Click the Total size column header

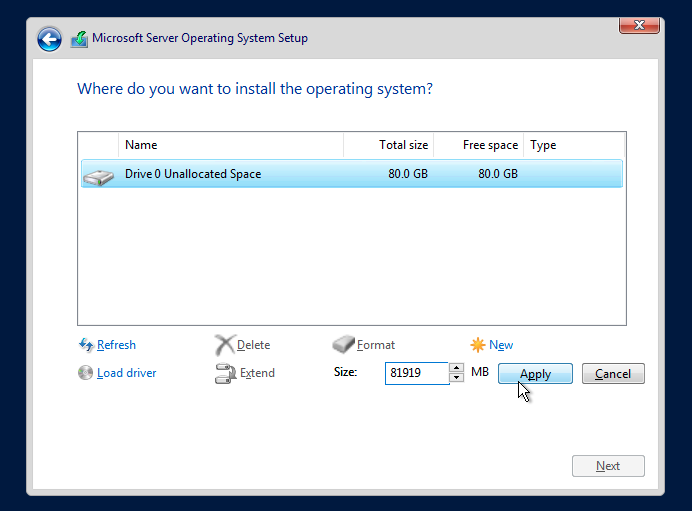pos(388,145)
